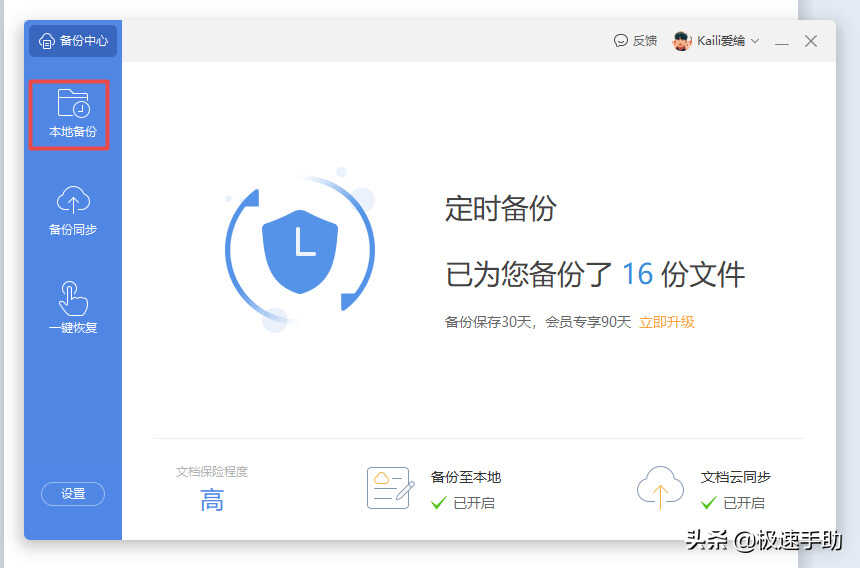Click the shield clock backup graphic
Screen dimensions: 860x568
coord(300,250)
